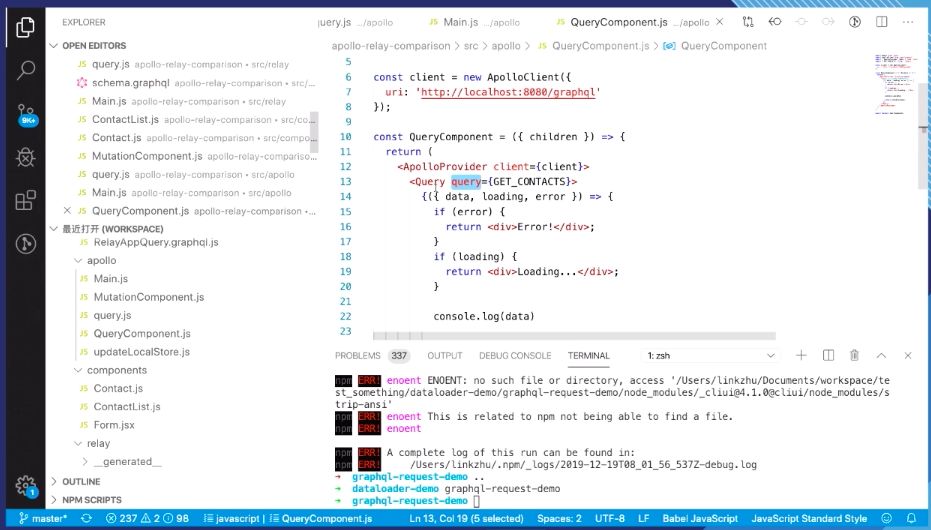The image size is (931, 530).
Task: Click Babel JavaScript language mode
Action: [699, 518]
